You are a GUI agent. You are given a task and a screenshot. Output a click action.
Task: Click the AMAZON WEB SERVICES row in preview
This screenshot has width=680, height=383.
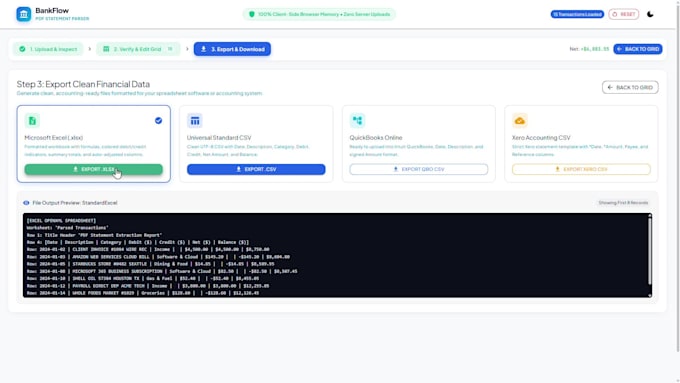point(158,257)
